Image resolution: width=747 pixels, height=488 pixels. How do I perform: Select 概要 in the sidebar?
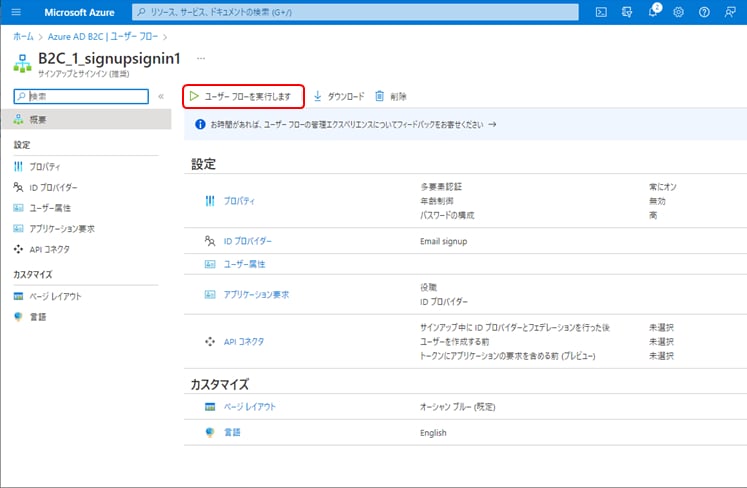click(86, 119)
